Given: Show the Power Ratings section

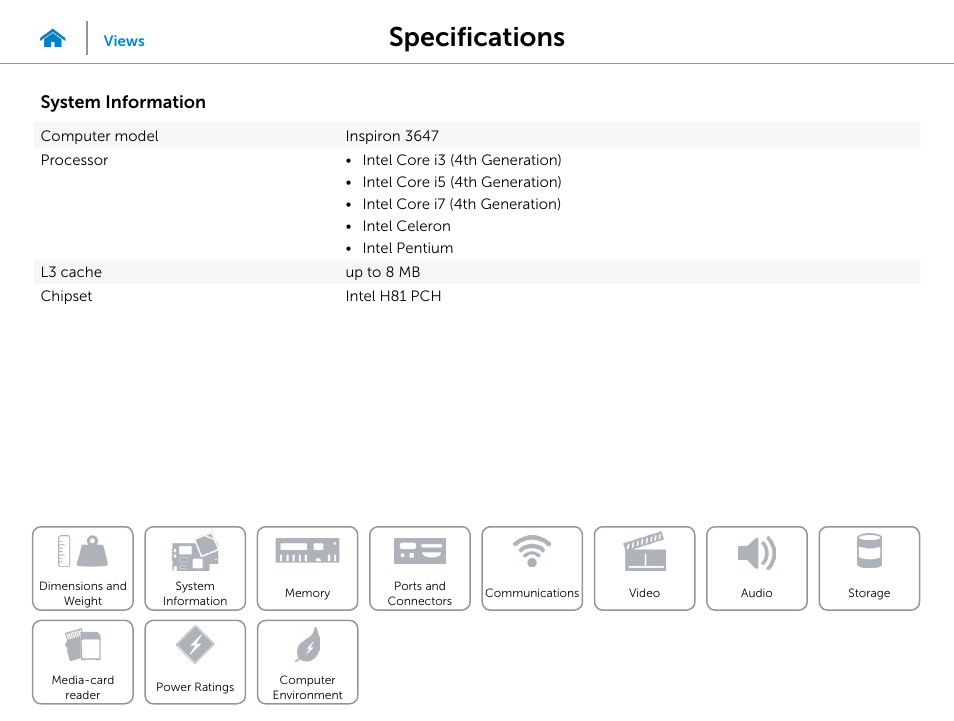Looking at the screenshot, I should coord(195,662).
